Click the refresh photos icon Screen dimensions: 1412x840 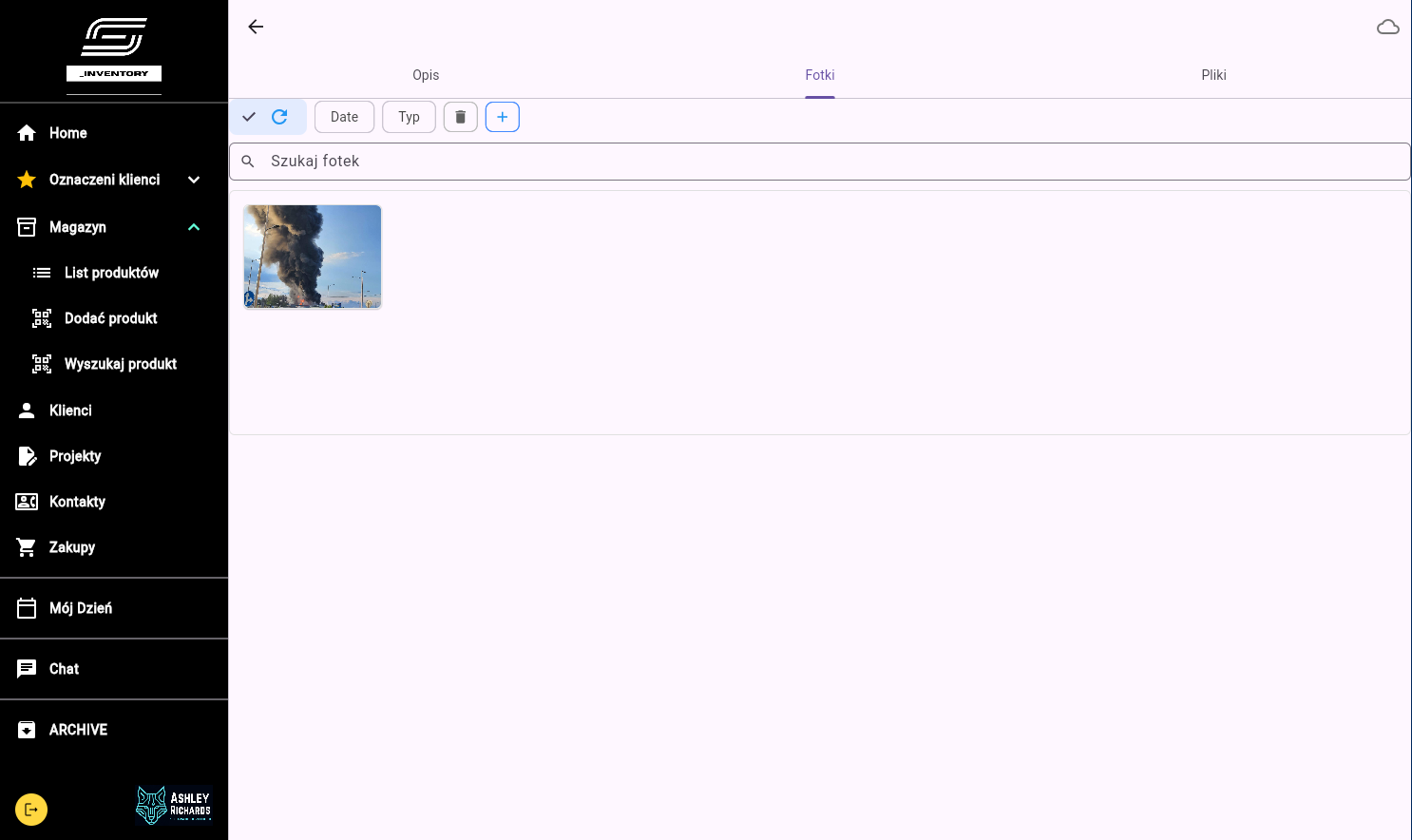279,117
